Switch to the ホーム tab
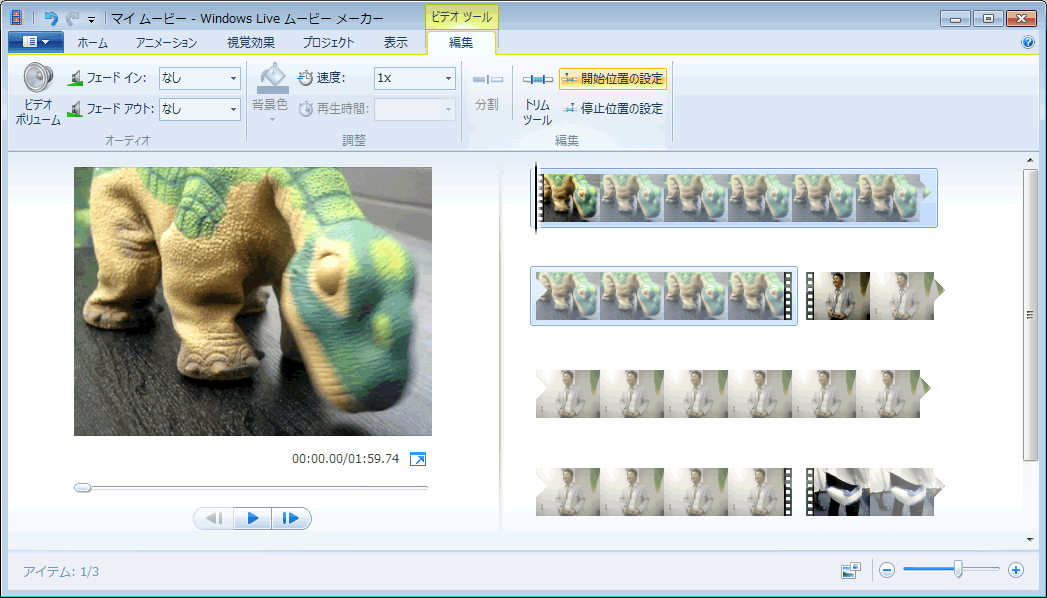Viewport: 1047px width, 598px height. 92,42
